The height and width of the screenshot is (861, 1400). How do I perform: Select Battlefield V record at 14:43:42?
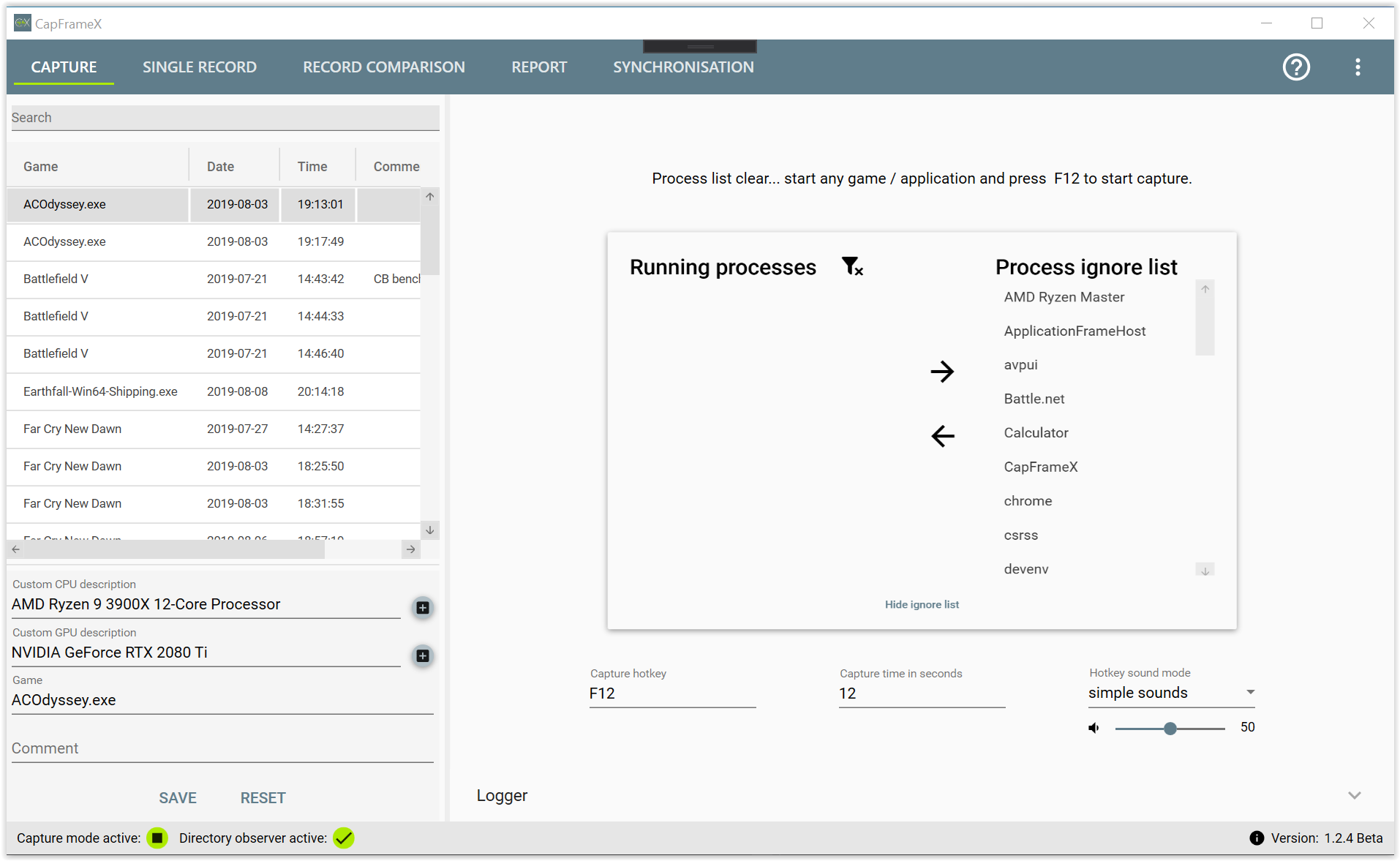[214, 279]
